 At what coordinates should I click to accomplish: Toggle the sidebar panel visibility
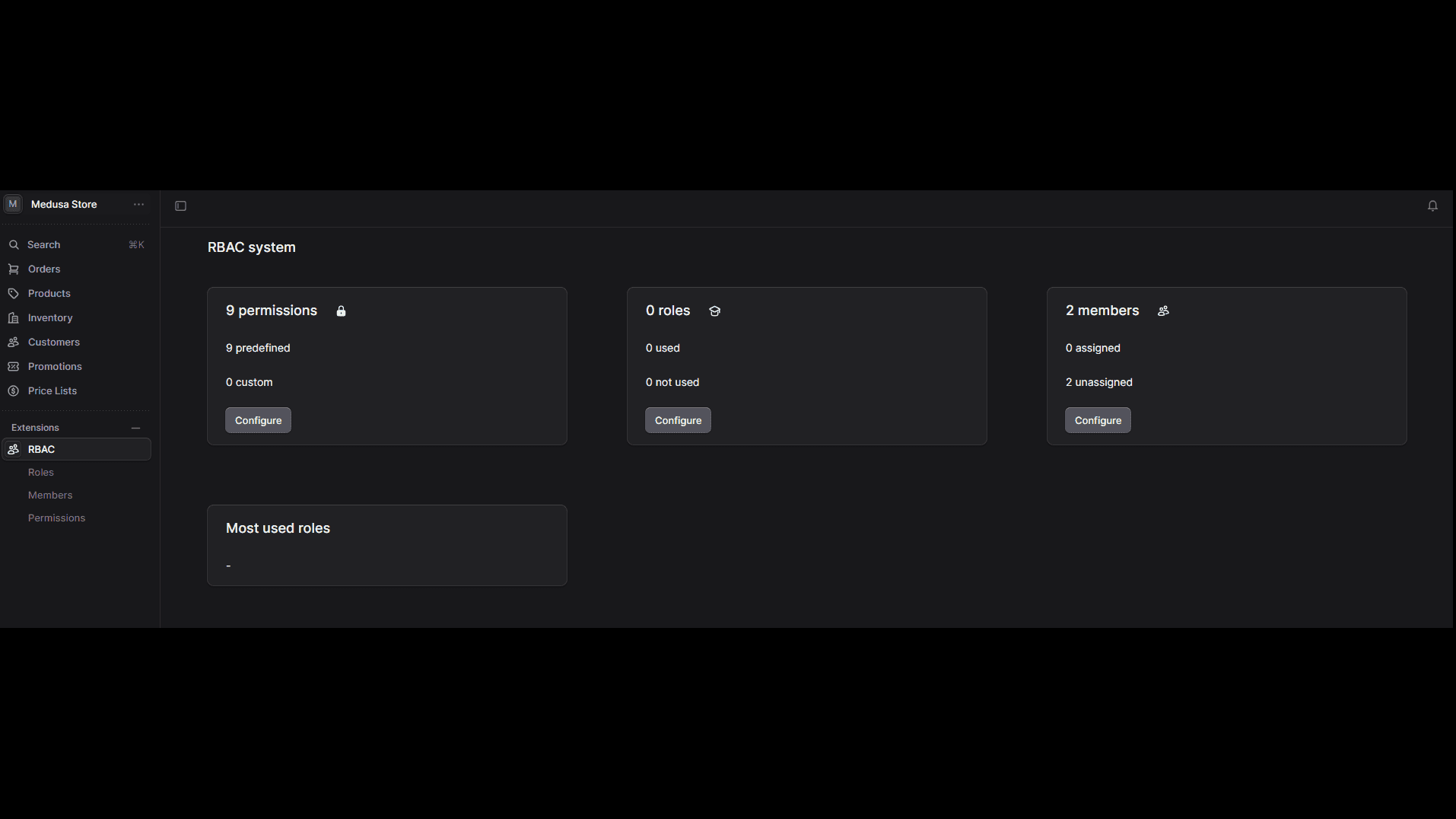click(180, 206)
